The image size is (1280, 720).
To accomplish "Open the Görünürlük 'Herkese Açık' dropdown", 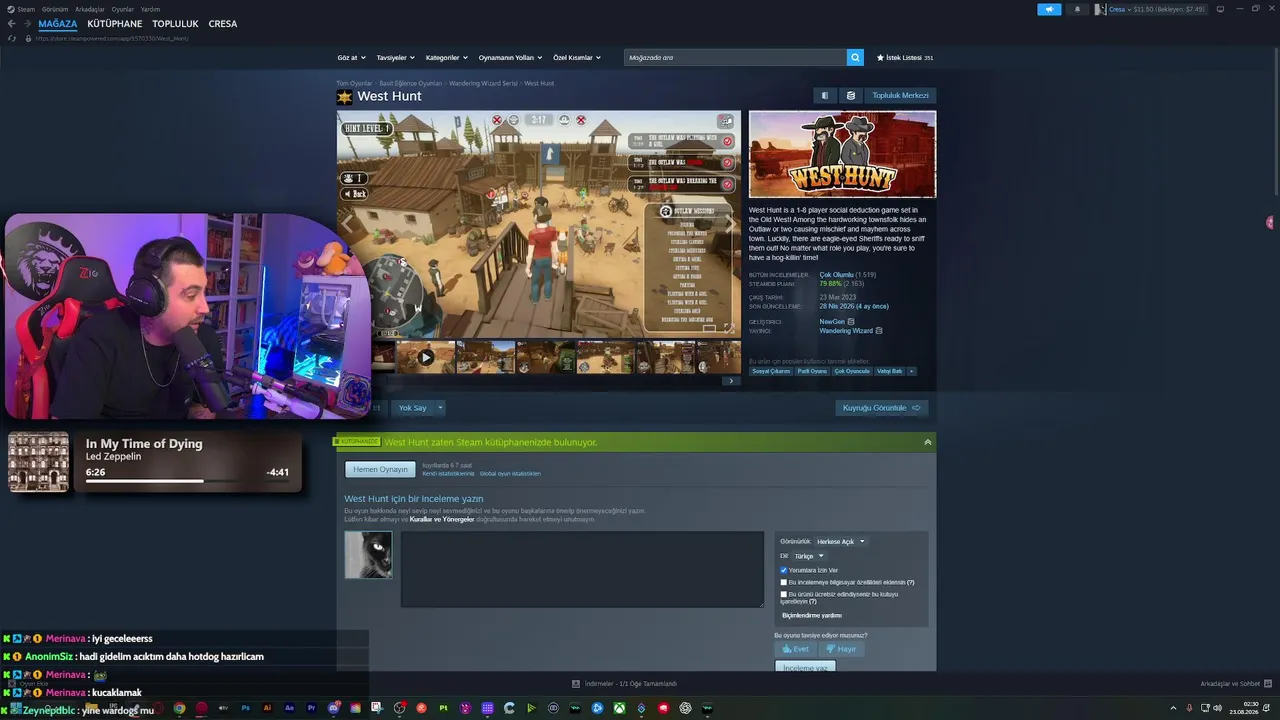I will (x=841, y=542).
